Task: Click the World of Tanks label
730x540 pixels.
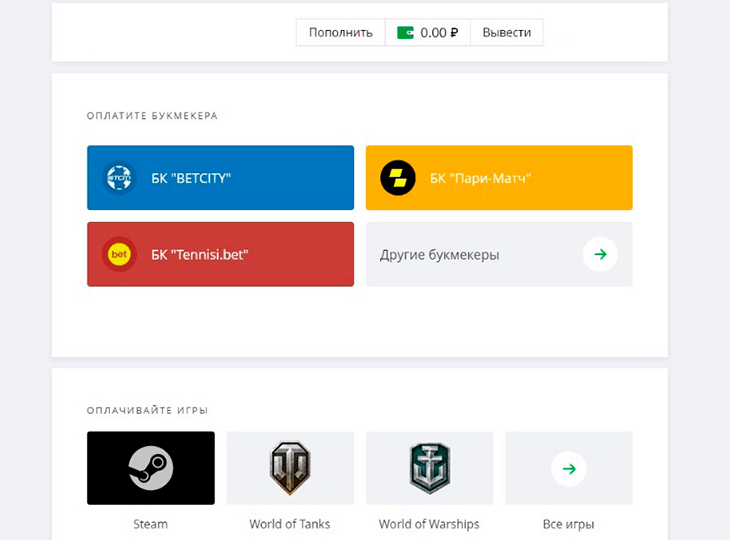Action: click(290, 524)
